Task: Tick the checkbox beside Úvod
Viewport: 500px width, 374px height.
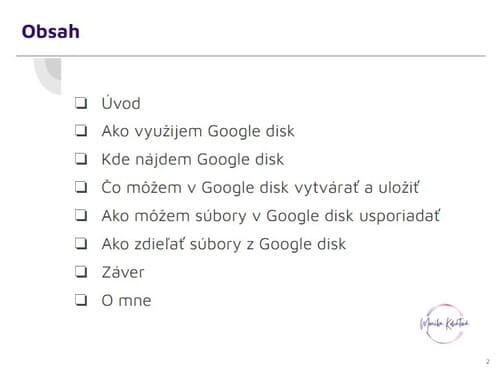Action: (x=81, y=103)
